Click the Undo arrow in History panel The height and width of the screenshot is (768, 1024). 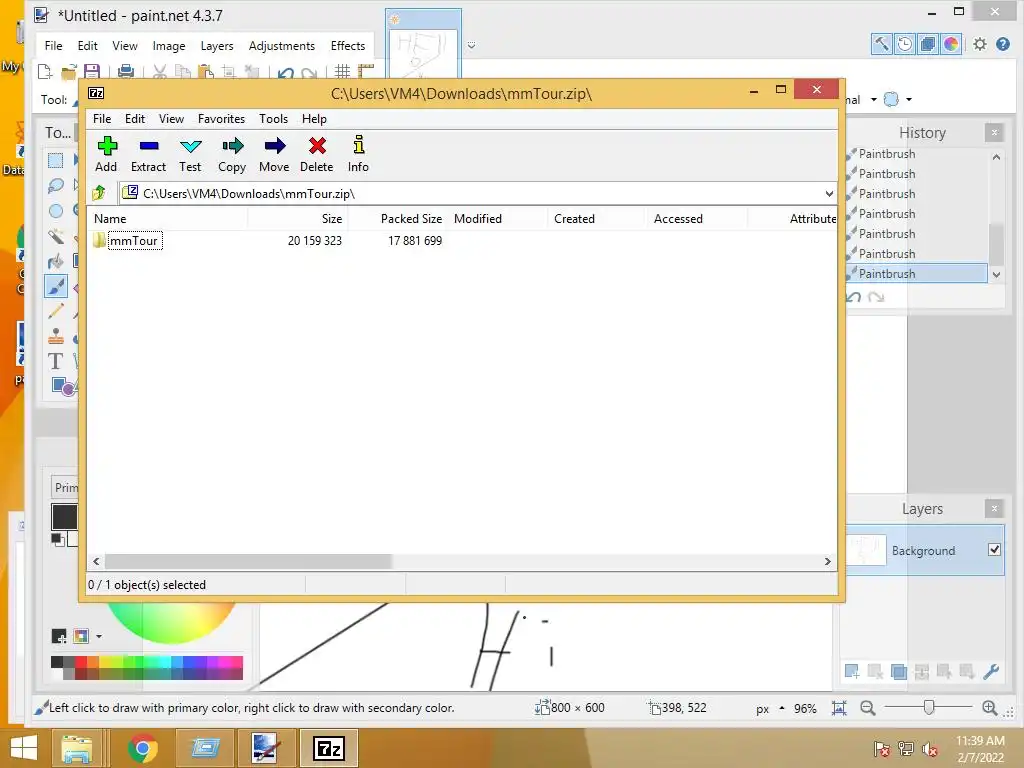point(854,297)
